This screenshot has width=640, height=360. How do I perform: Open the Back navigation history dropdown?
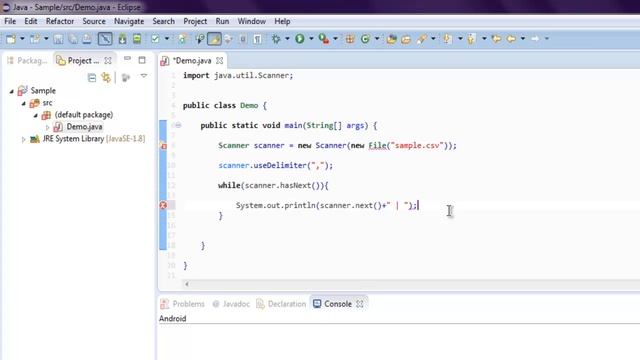click(x=523, y=39)
